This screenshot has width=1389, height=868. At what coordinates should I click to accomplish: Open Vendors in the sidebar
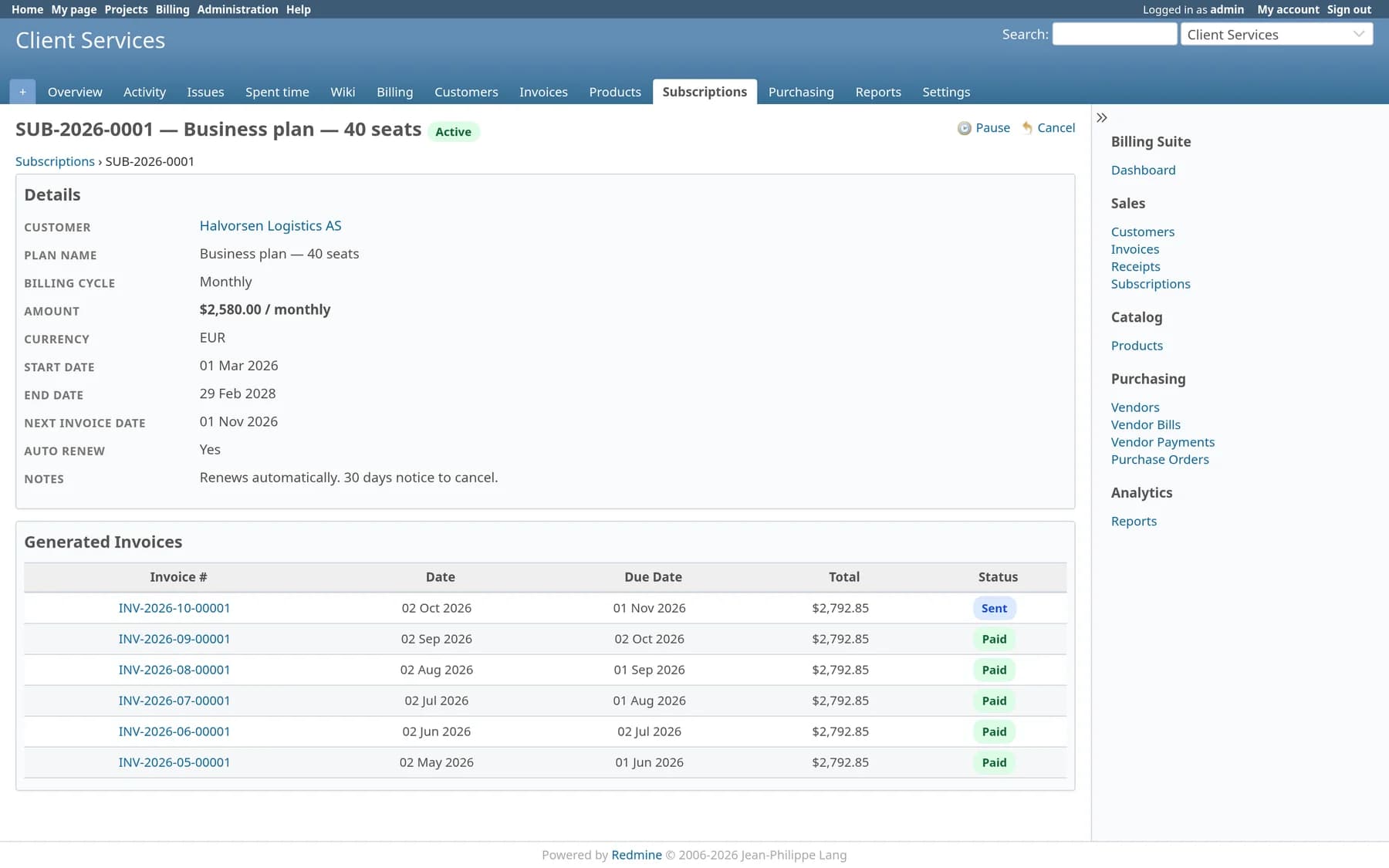[x=1135, y=407]
